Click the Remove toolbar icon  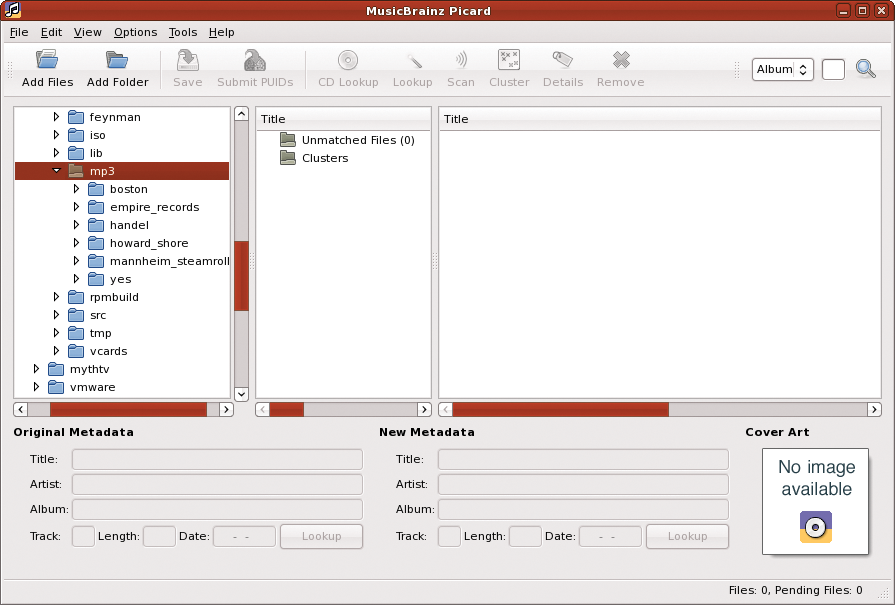621,59
